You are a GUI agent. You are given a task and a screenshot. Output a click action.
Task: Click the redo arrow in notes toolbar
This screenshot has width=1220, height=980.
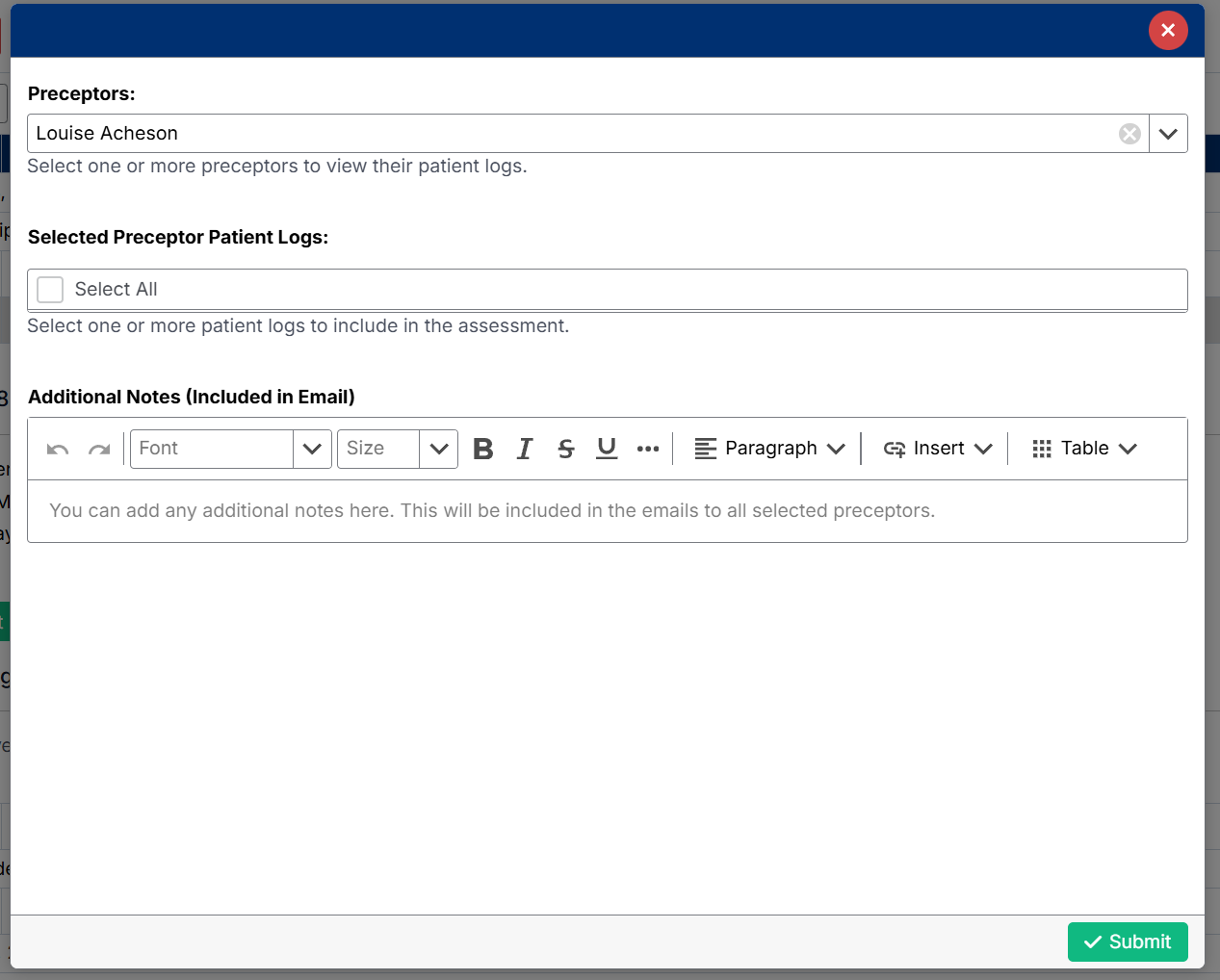pyautogui.click(x=99, y=449)
